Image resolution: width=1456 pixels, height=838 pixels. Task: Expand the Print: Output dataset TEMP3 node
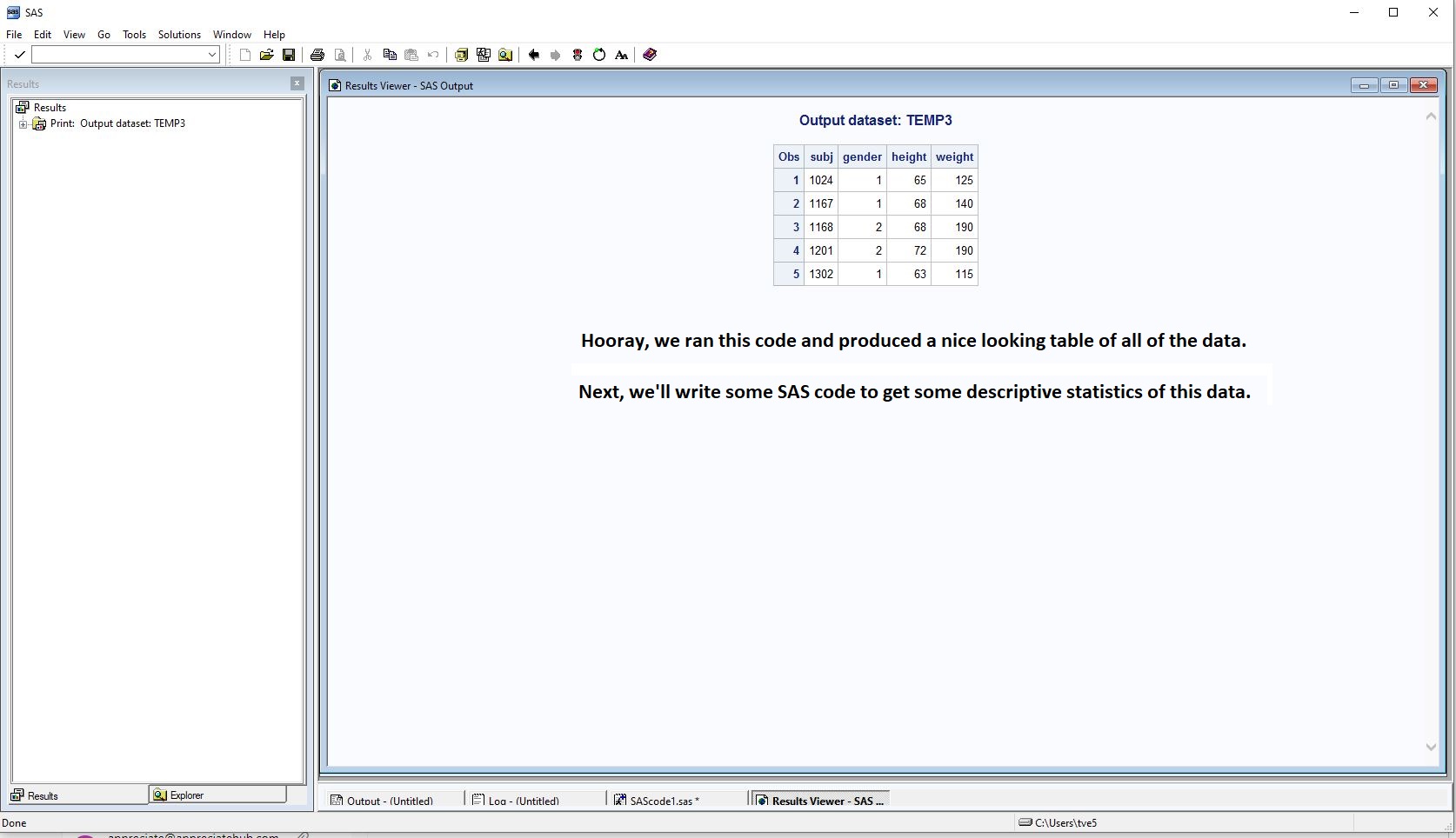(23, 124)
